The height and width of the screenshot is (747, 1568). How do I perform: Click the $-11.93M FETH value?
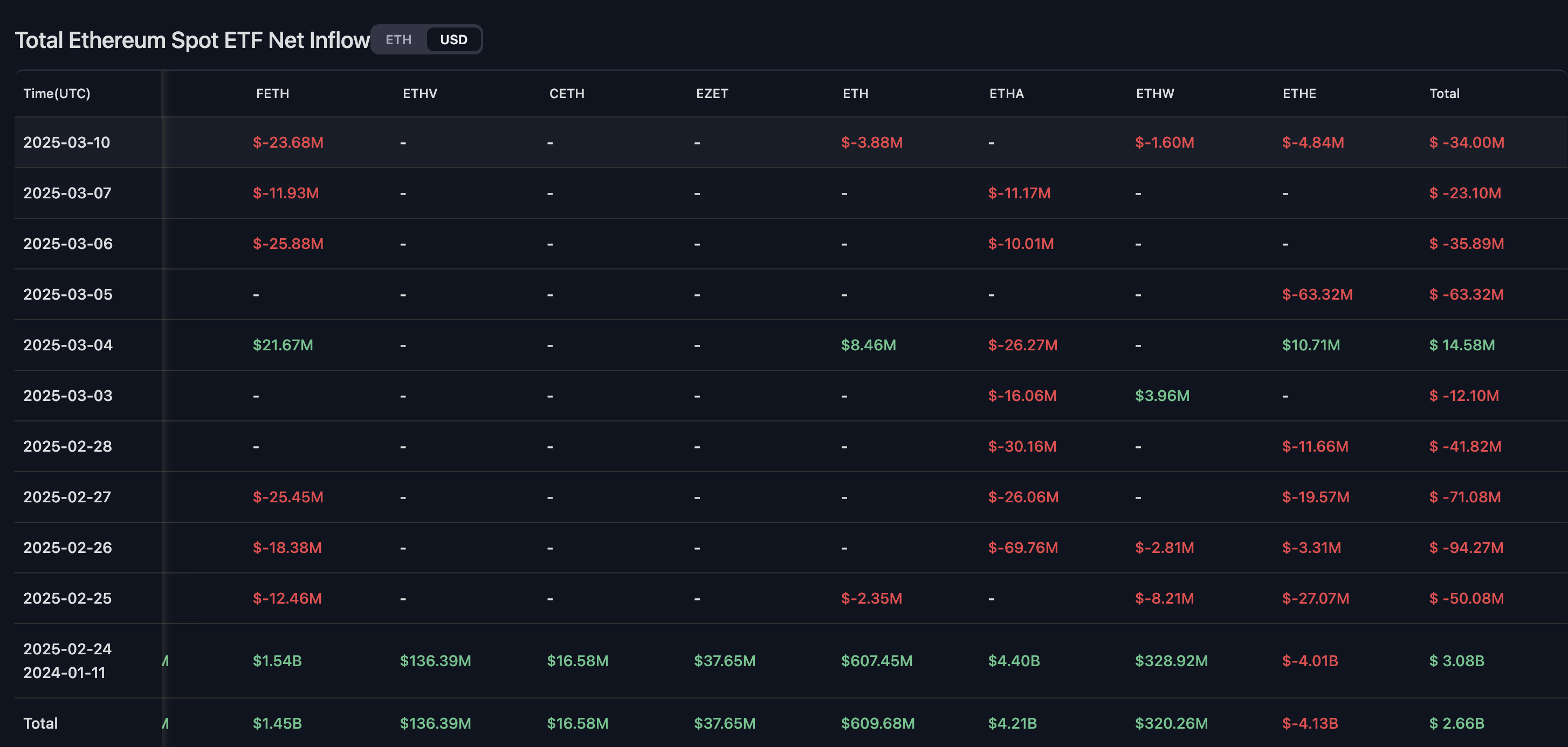pyautogui.click(x=286, y=193)
